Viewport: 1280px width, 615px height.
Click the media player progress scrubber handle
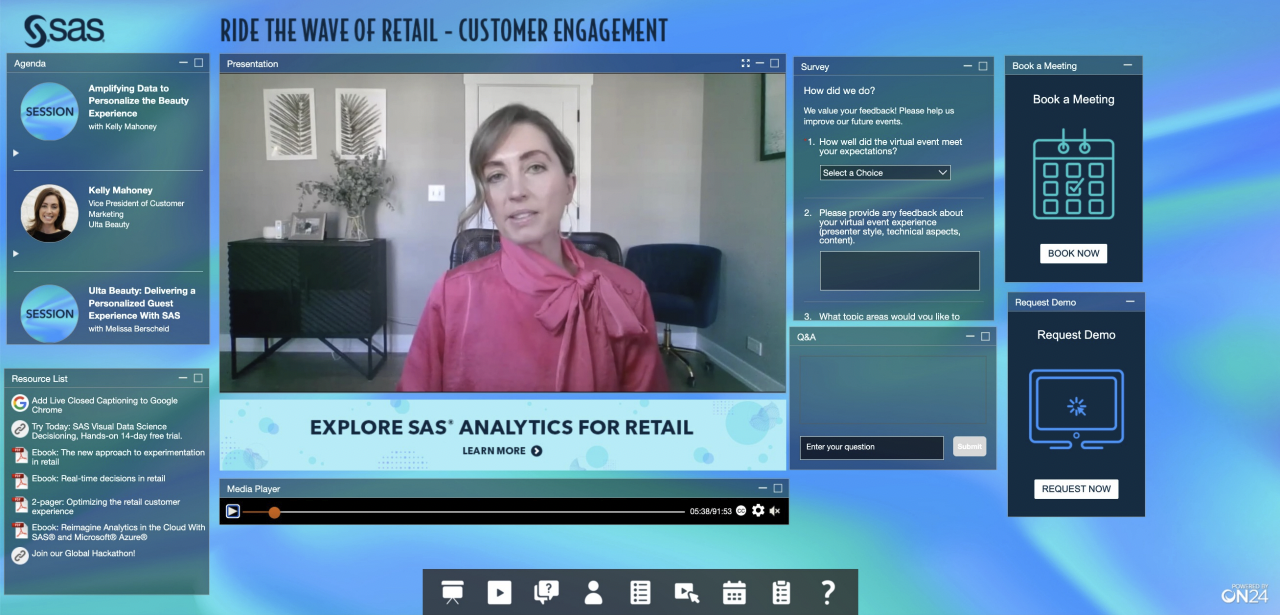(274, 512)
